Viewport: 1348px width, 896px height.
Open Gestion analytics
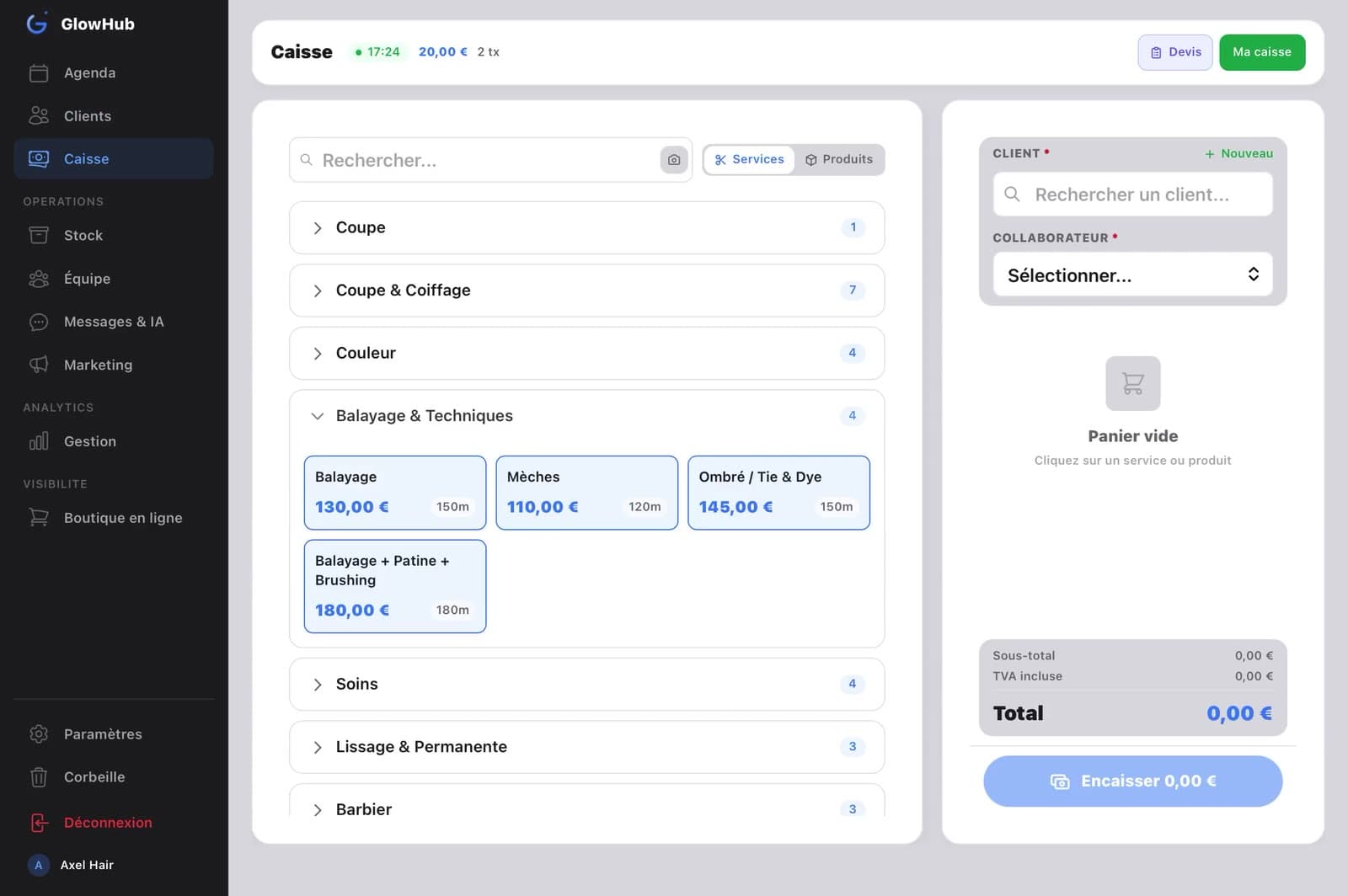tap(114, 441)
